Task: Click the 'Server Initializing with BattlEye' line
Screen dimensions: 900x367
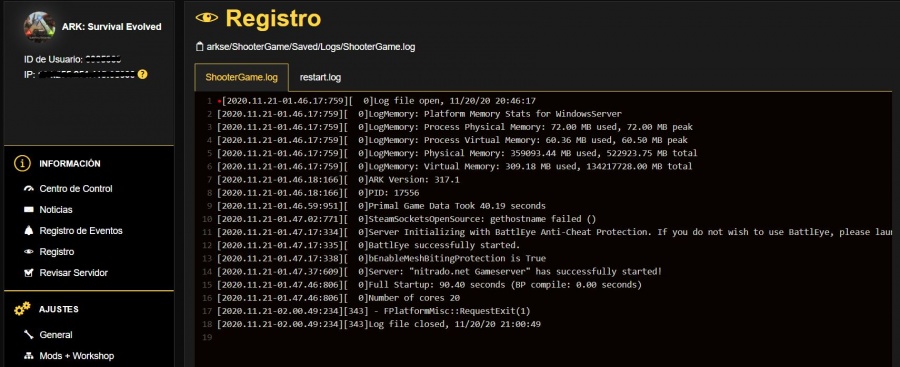Action: pos(553,232)
